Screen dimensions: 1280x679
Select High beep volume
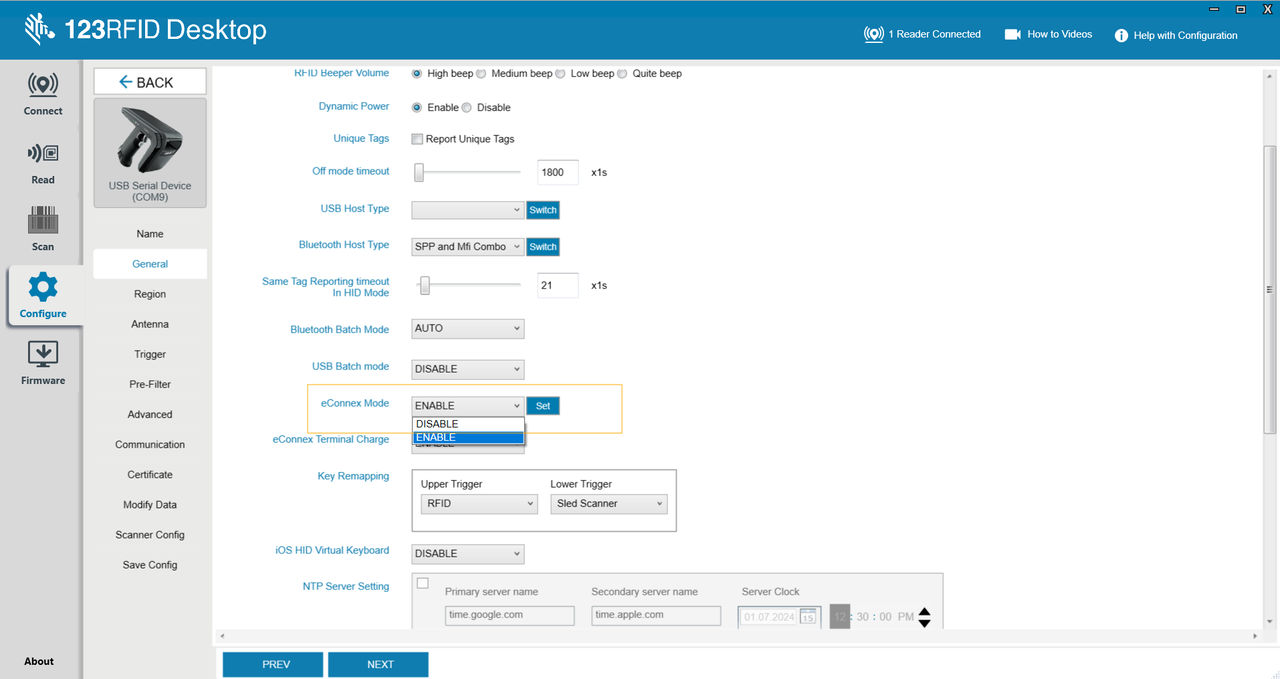(x=417, y=73)
